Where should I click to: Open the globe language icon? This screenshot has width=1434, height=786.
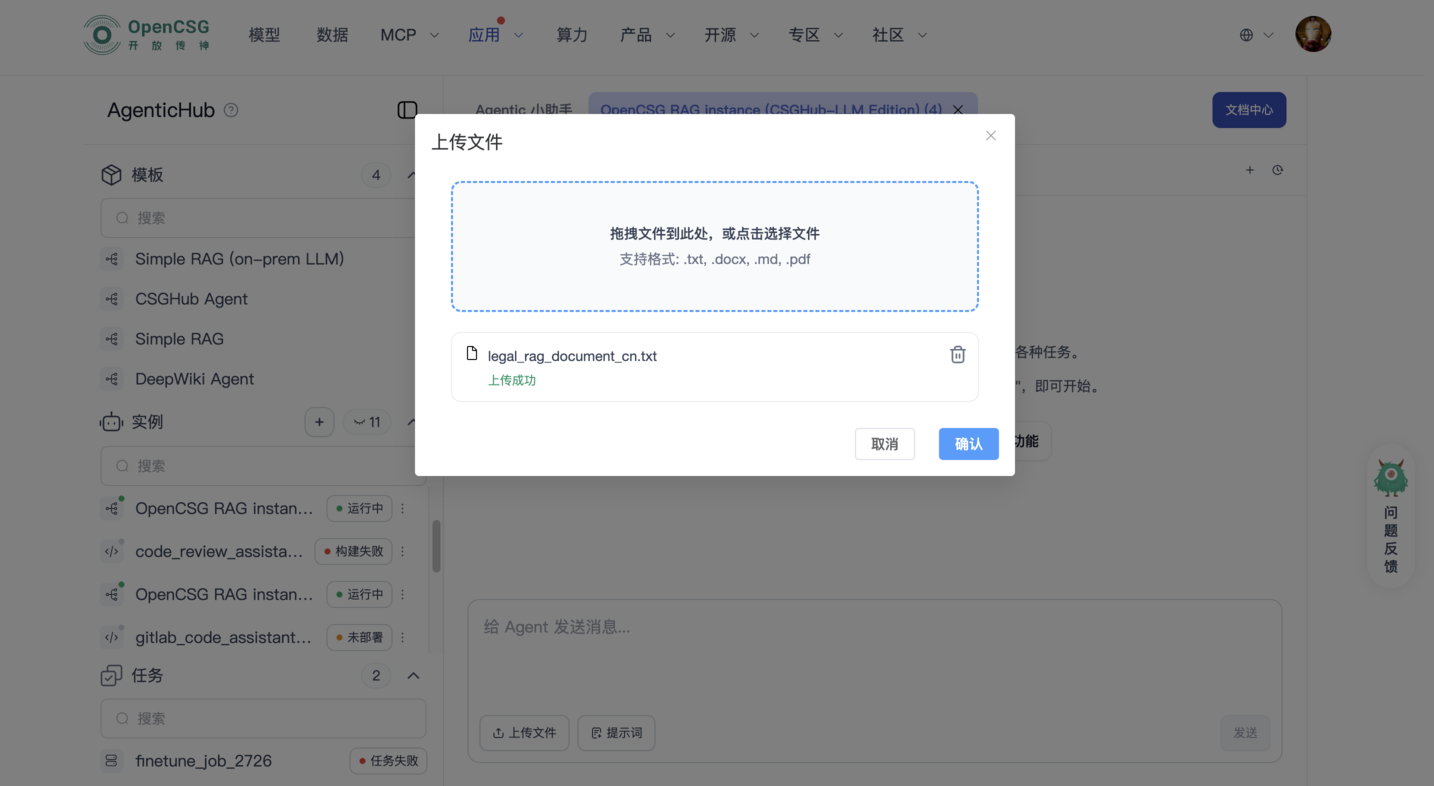(x=1247, y=33)
